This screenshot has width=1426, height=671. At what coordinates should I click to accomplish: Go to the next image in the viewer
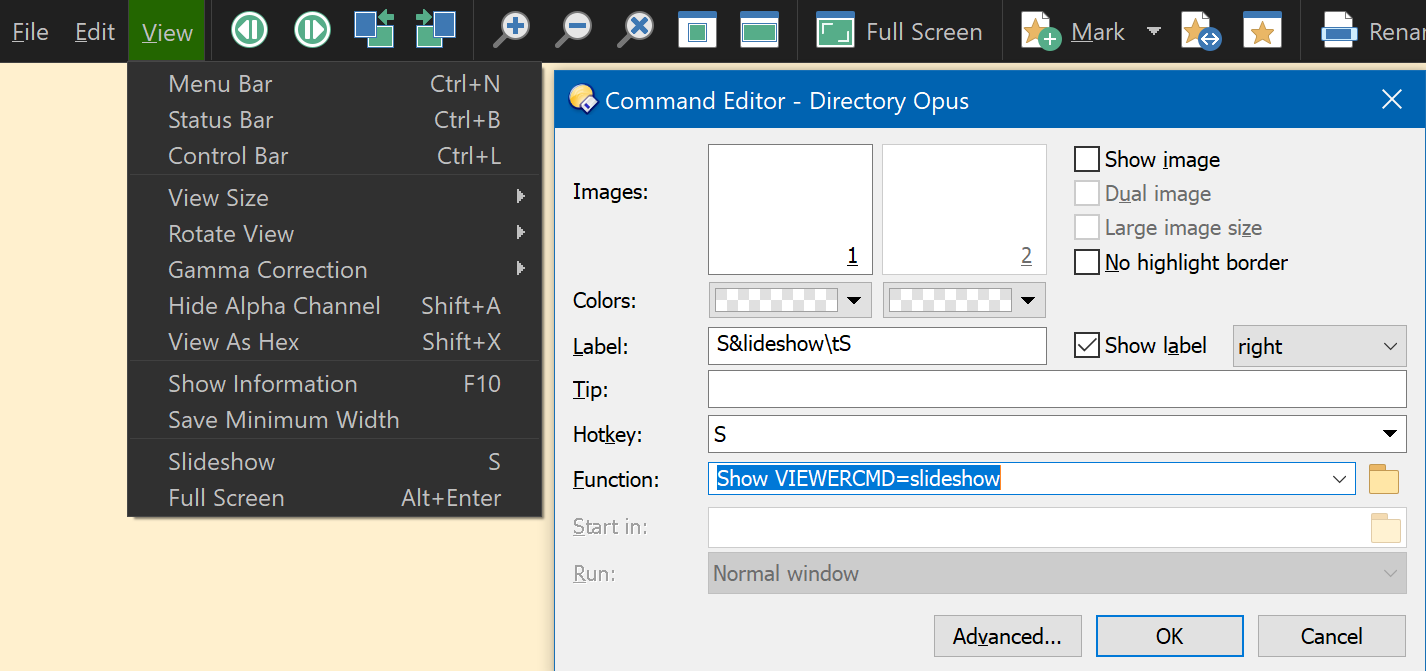[x=312, y=31]
